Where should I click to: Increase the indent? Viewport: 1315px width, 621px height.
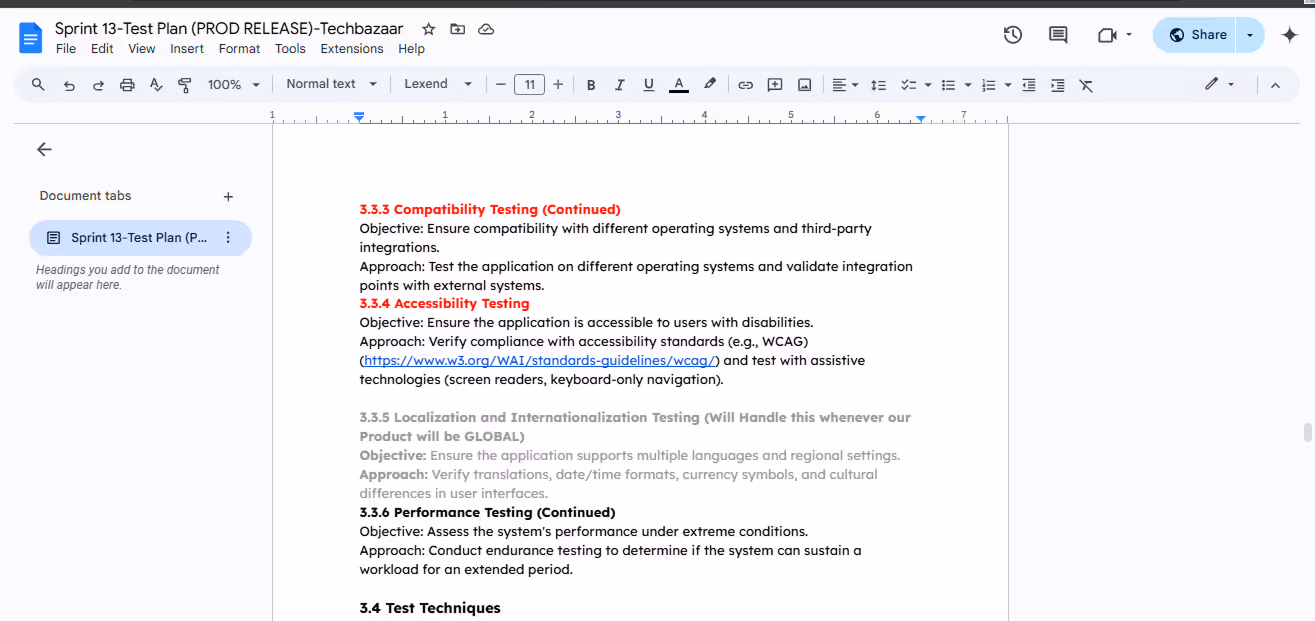click(x=1057, y=85)
